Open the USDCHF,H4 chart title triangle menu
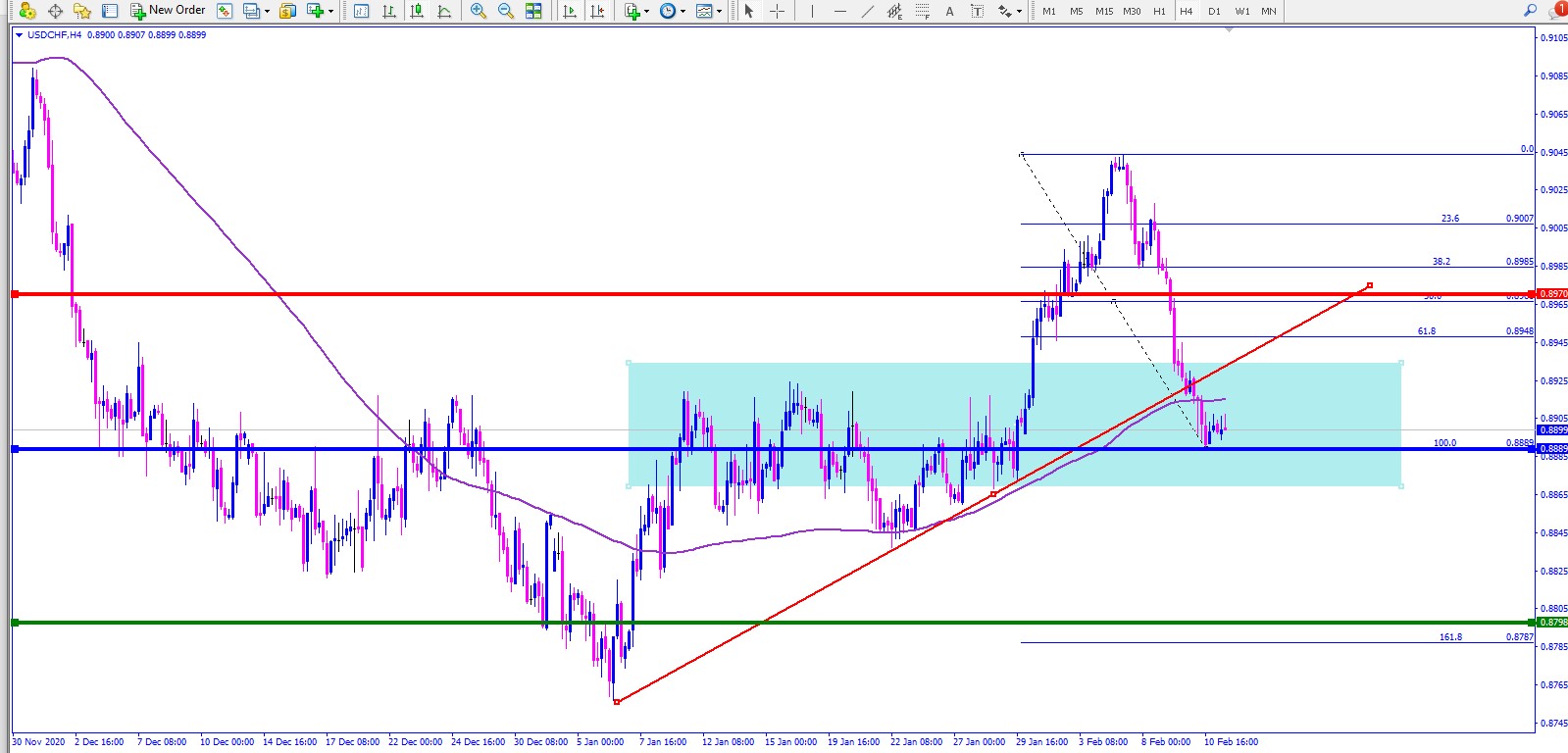 tap(19, 34)
